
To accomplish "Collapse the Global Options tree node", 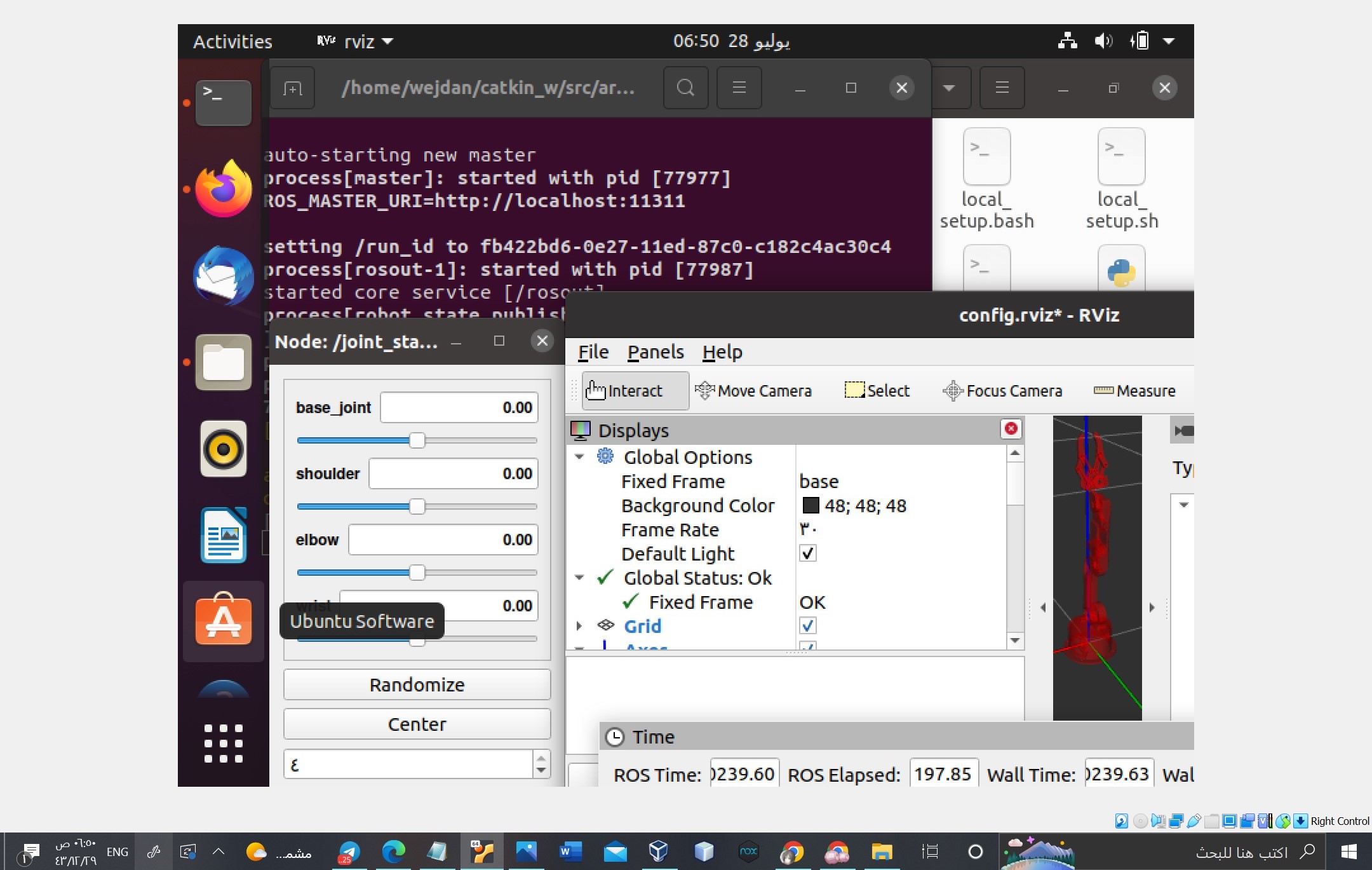I will (579, 457).
